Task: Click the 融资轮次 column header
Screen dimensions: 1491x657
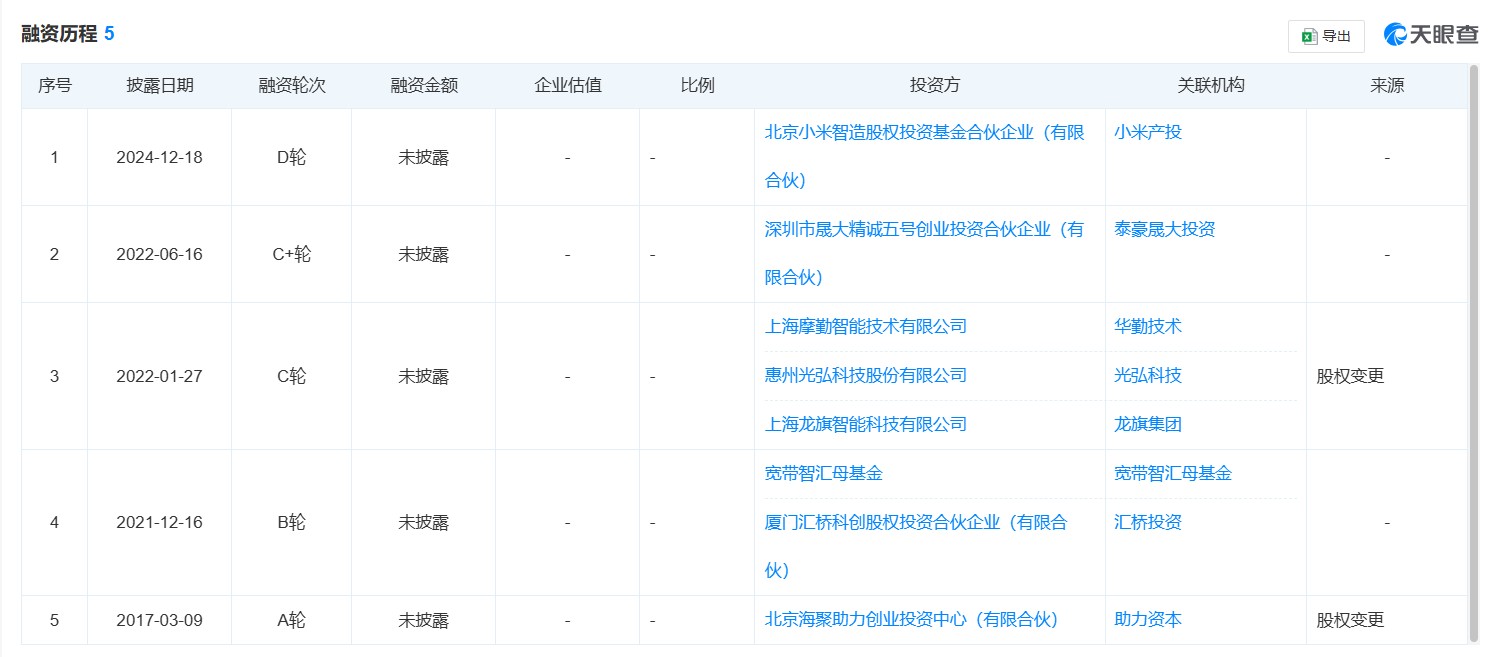Action: tap(292, 86)
